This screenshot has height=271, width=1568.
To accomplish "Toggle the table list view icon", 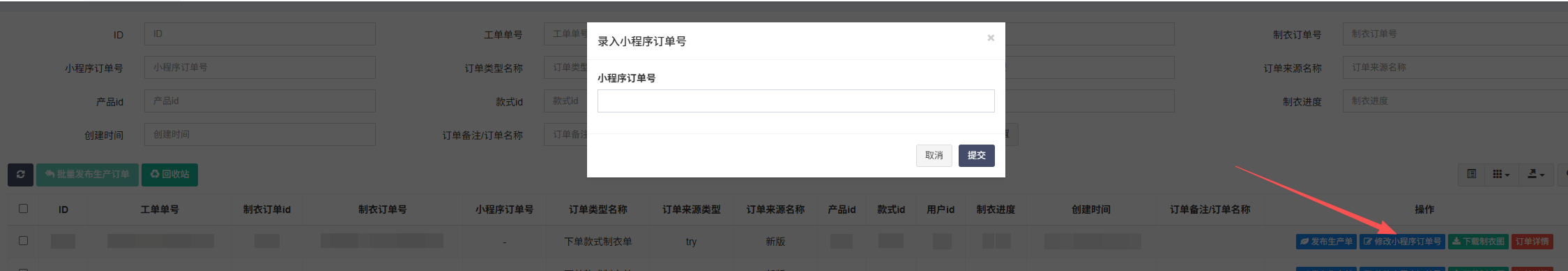I will 1471,174.
